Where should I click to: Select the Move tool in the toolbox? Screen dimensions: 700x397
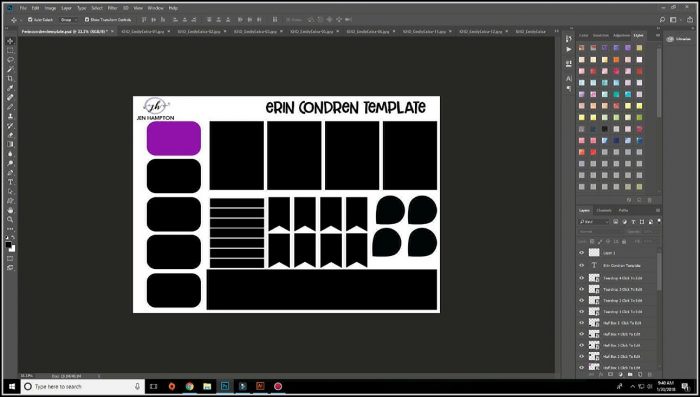[x=10, y=41]
